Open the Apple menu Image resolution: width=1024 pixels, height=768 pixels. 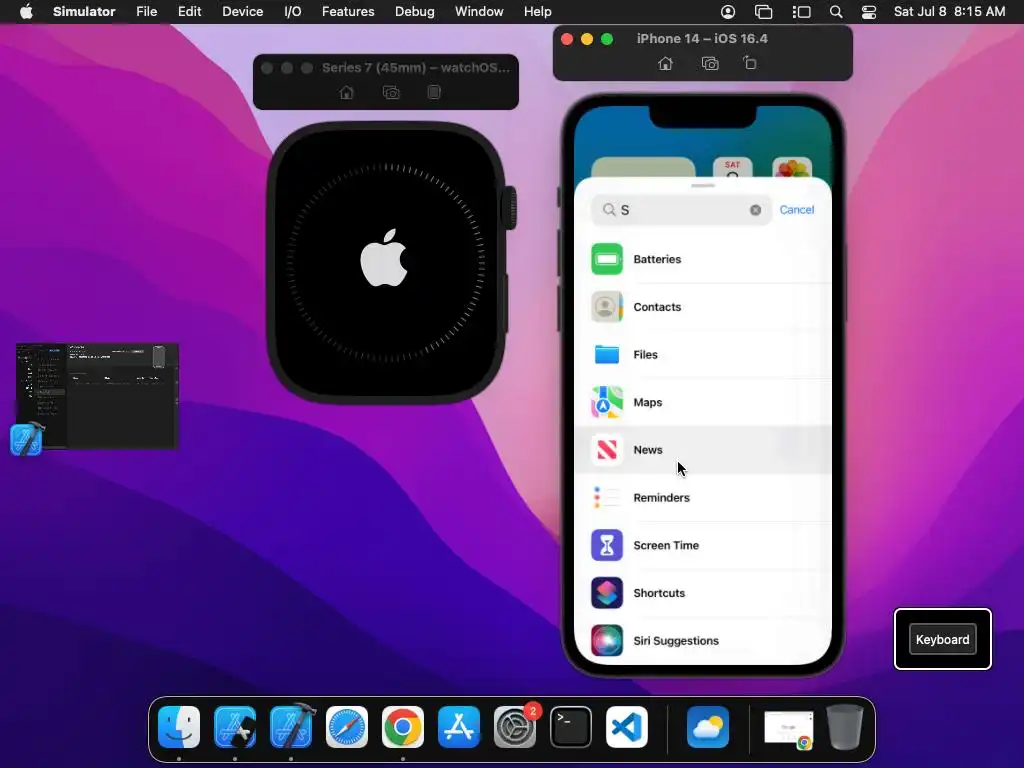coord(26,12)
